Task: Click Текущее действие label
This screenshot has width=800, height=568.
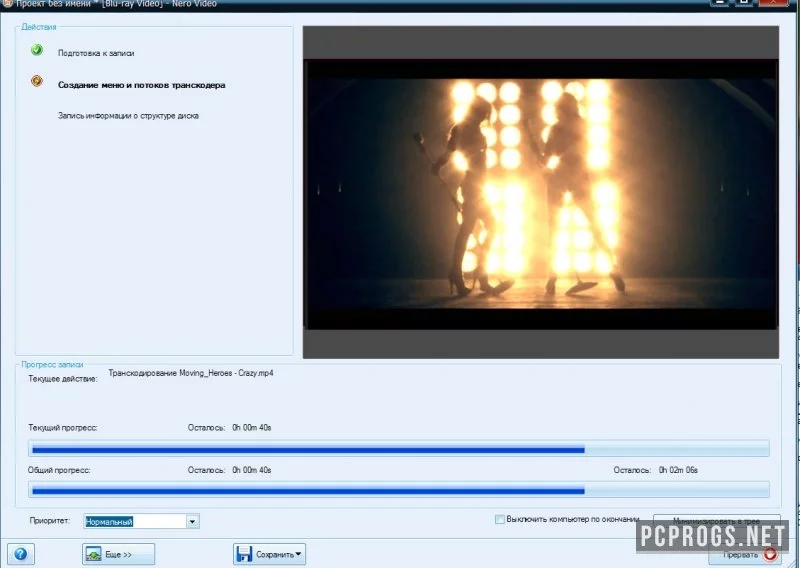Action: coord(63,379)
